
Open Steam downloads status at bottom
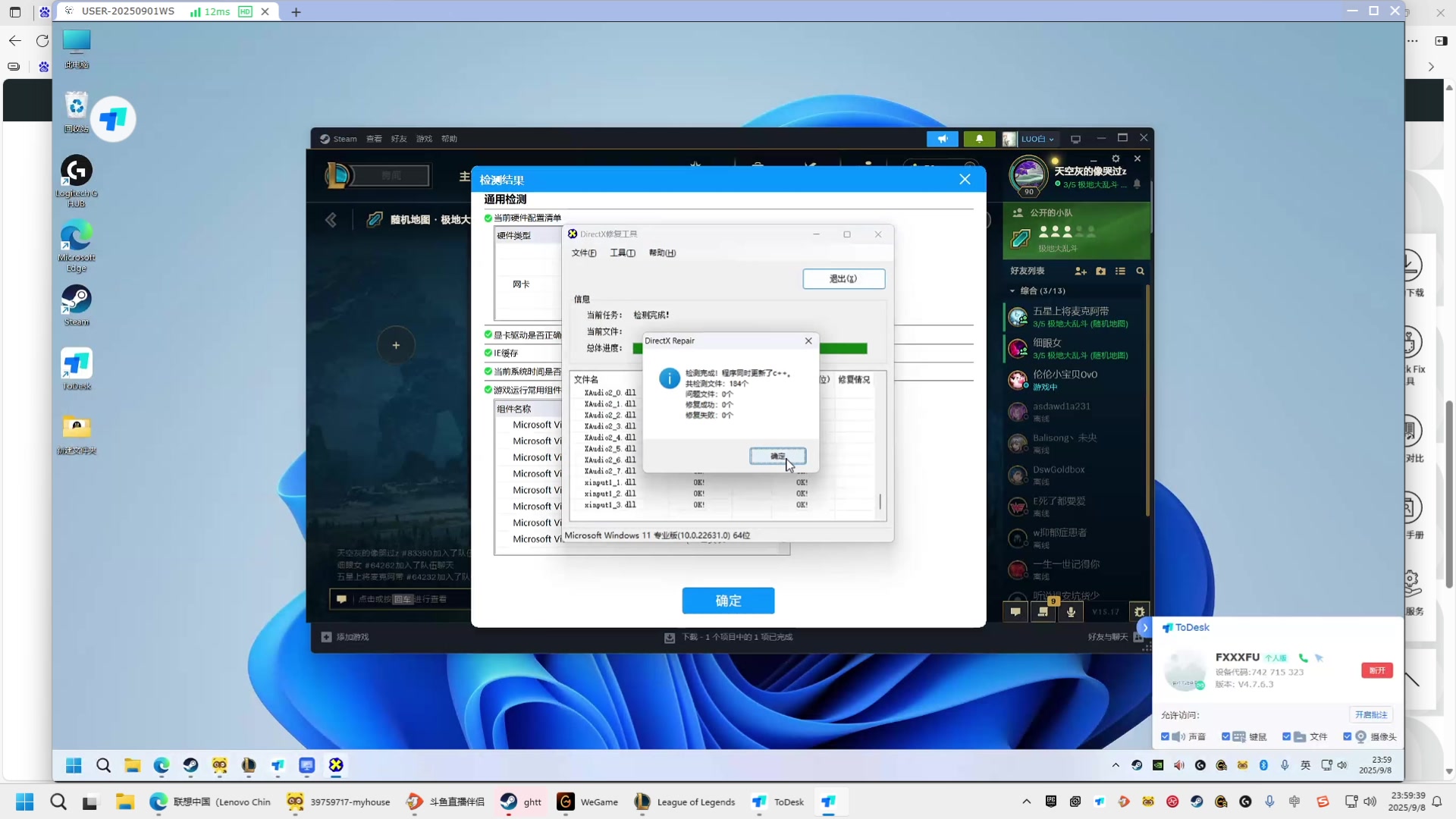(x=728, y=637)
